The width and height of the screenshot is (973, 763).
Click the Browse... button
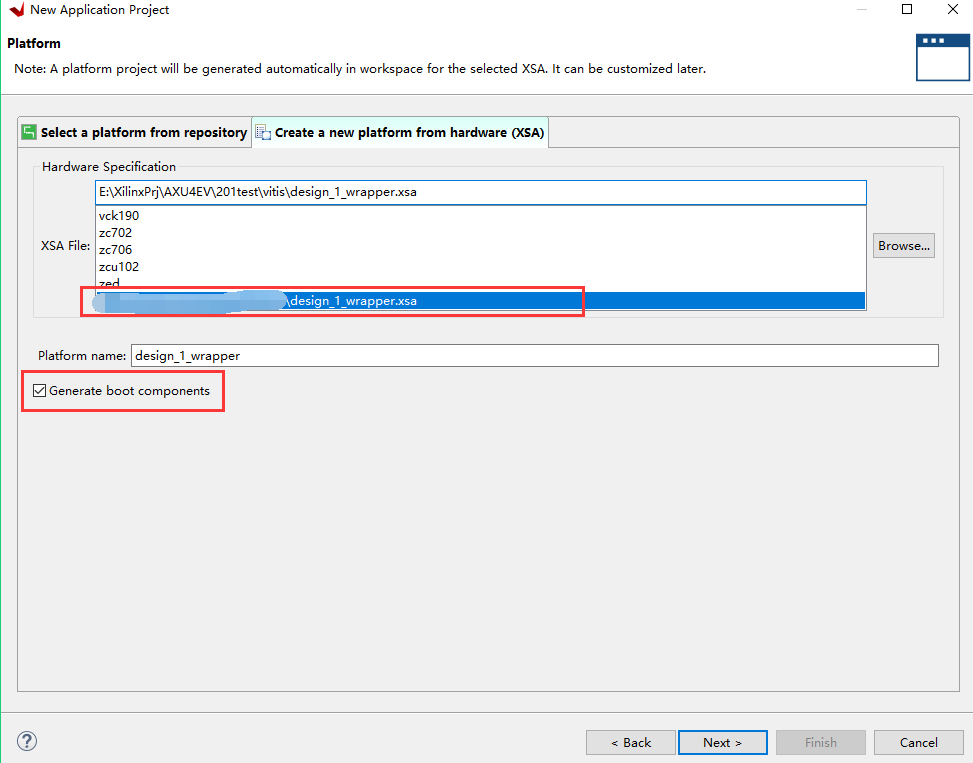[x=904, y=246]
